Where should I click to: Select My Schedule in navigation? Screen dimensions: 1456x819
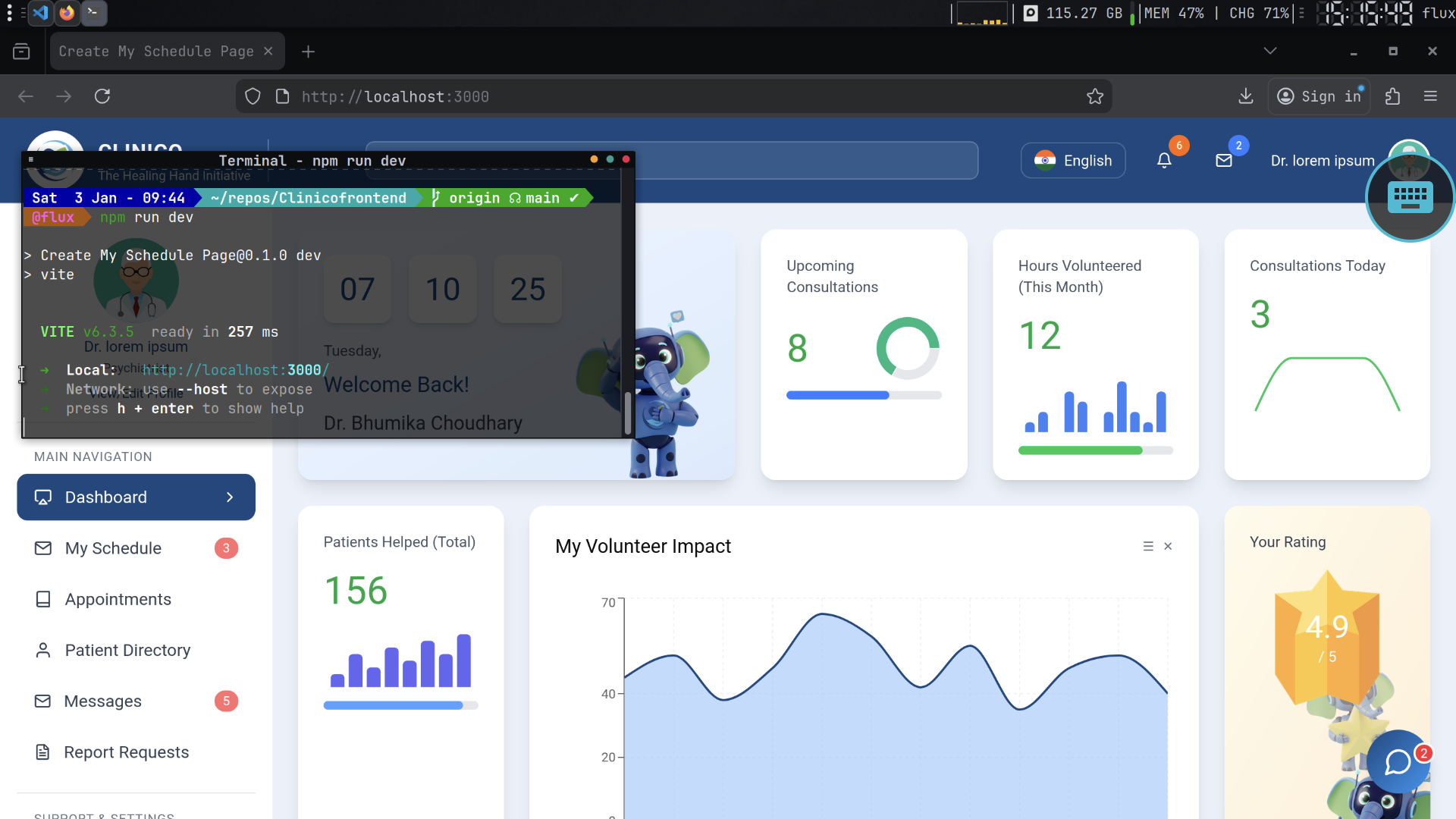pos(114,548)
